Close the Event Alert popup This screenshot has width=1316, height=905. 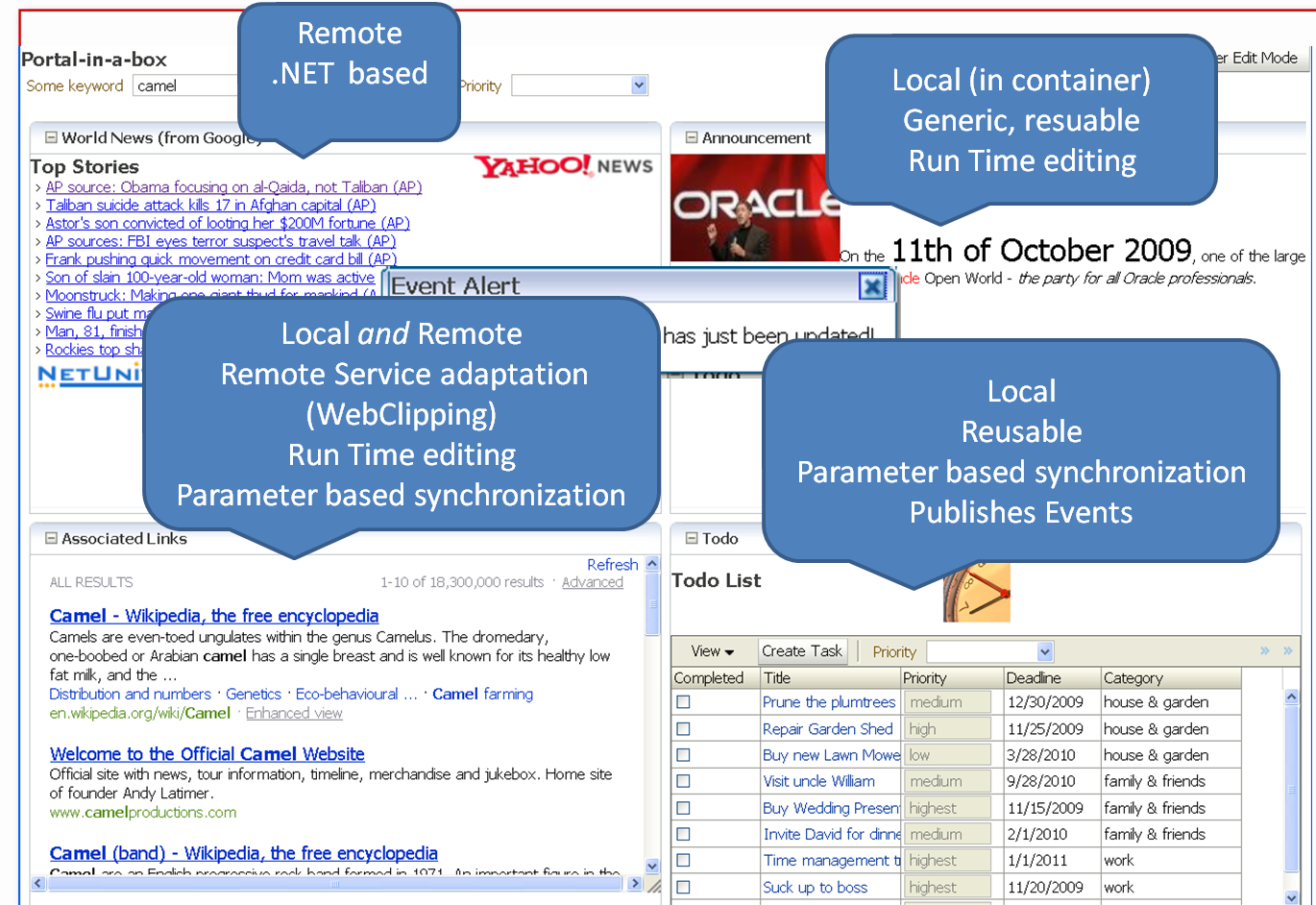(872, 286)
